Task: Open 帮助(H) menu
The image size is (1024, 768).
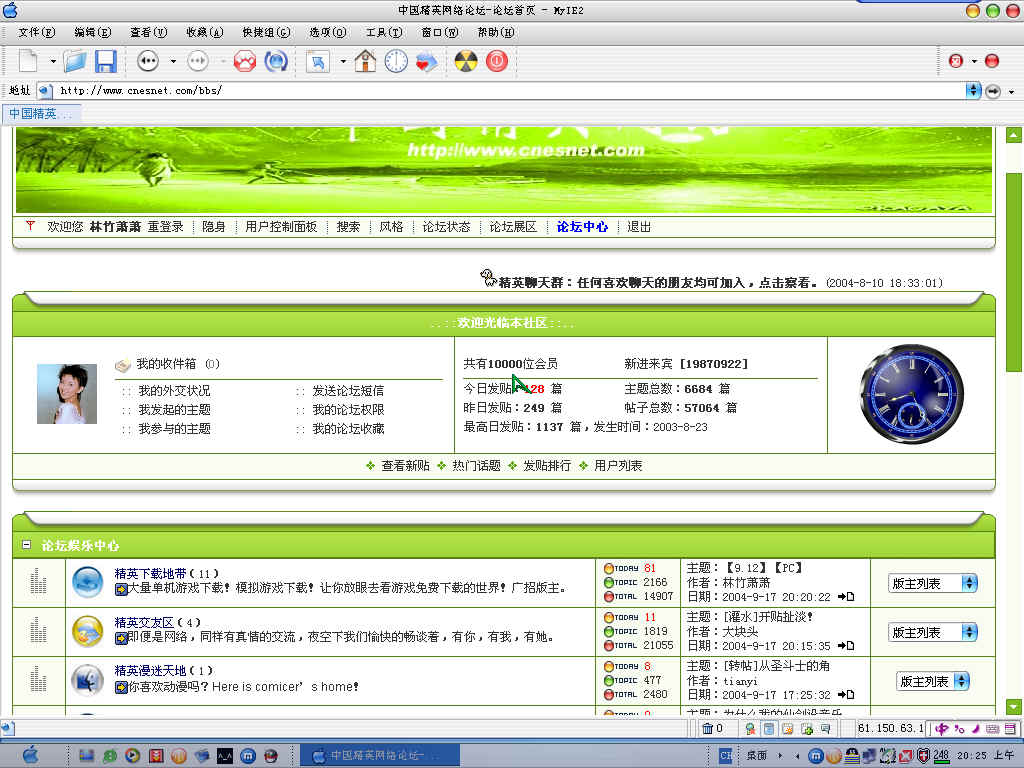Action: tap(496, 32)
